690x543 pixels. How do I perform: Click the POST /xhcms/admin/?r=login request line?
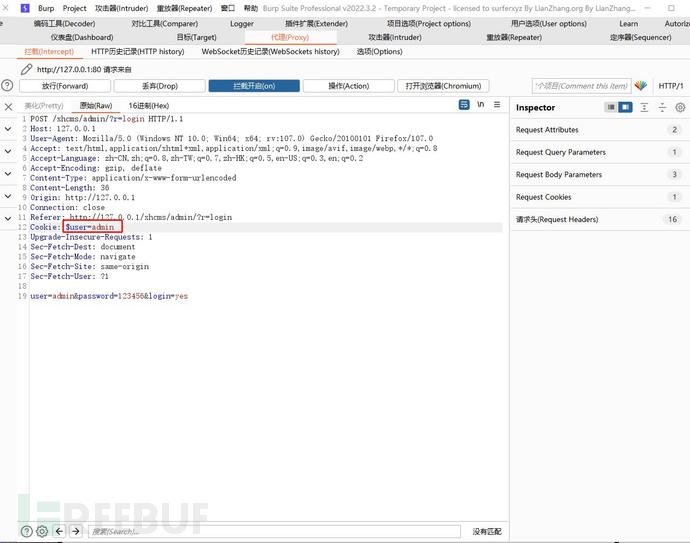(x=106, y=119)
